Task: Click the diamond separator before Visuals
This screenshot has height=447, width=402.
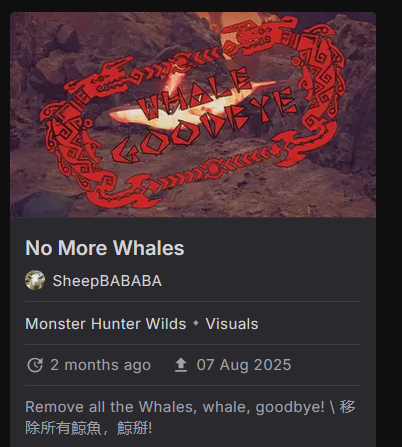Action: (x=196, y=323)
